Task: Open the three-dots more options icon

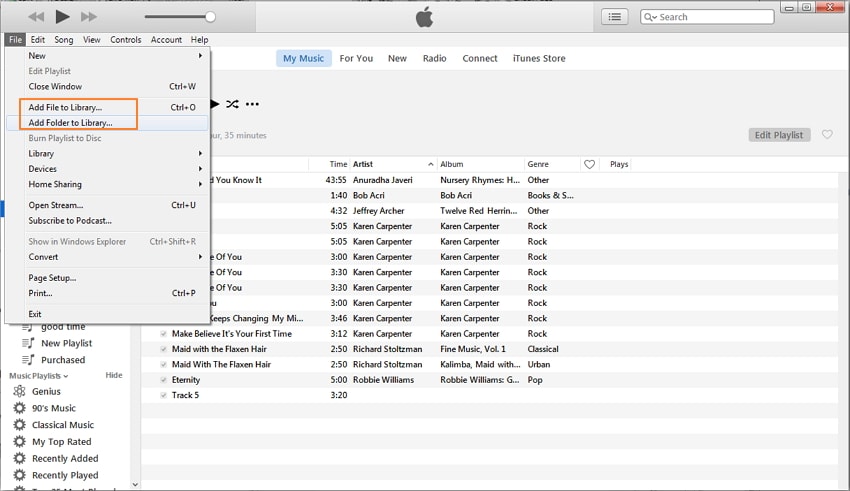Action: 252,104
